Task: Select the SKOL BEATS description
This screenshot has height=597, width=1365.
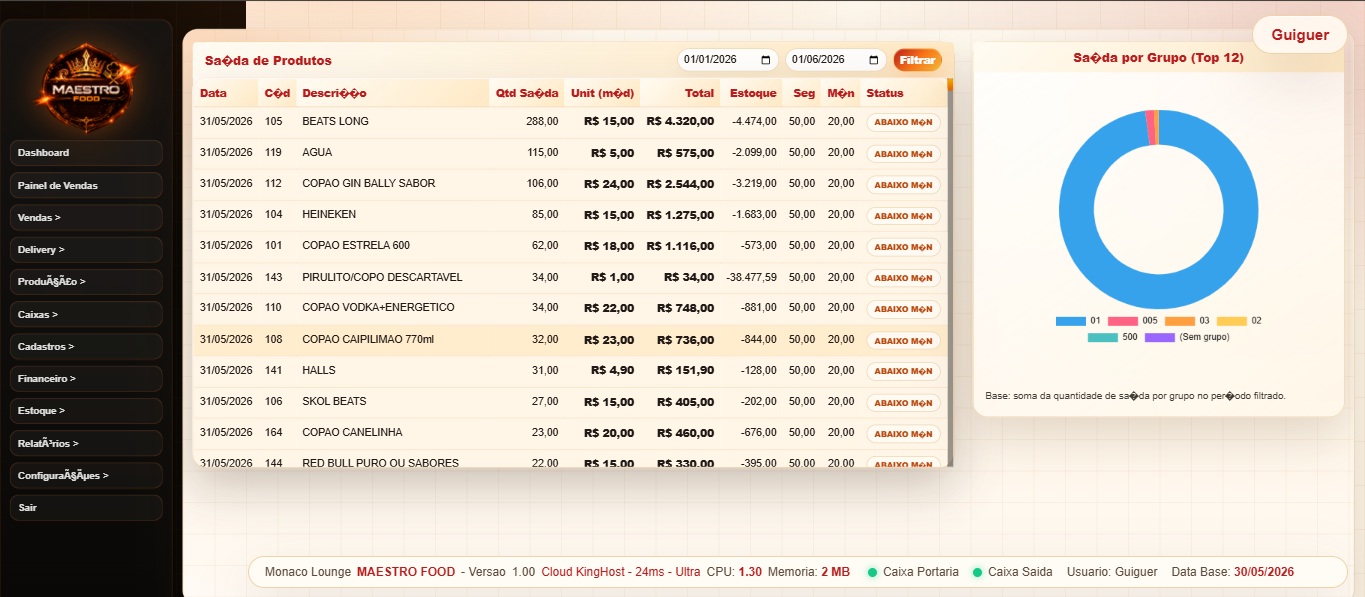Action: (334, 401)
